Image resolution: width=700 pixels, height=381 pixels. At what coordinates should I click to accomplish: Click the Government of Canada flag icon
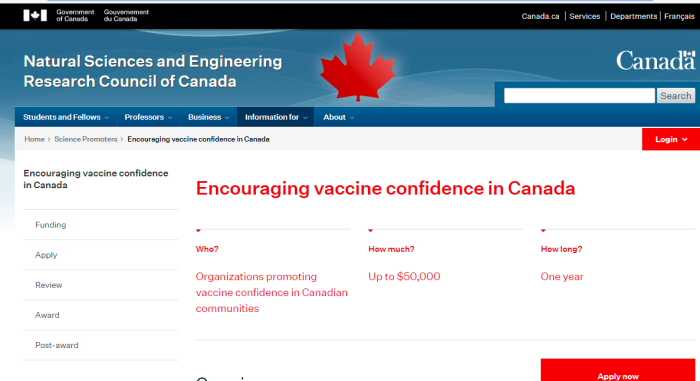click(35, 16)
